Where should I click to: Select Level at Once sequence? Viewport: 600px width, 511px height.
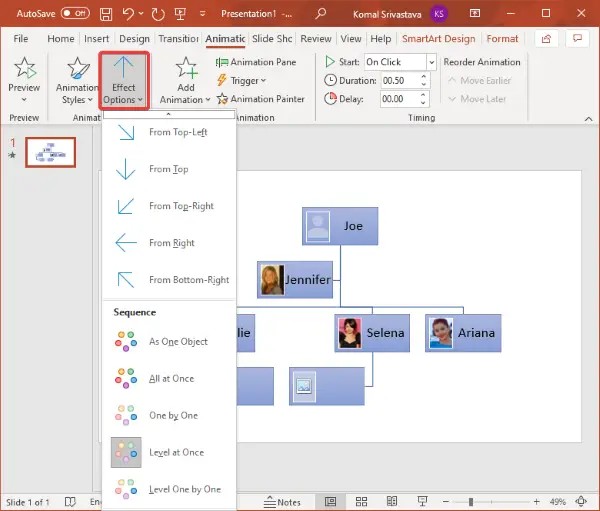coord(169,452)
